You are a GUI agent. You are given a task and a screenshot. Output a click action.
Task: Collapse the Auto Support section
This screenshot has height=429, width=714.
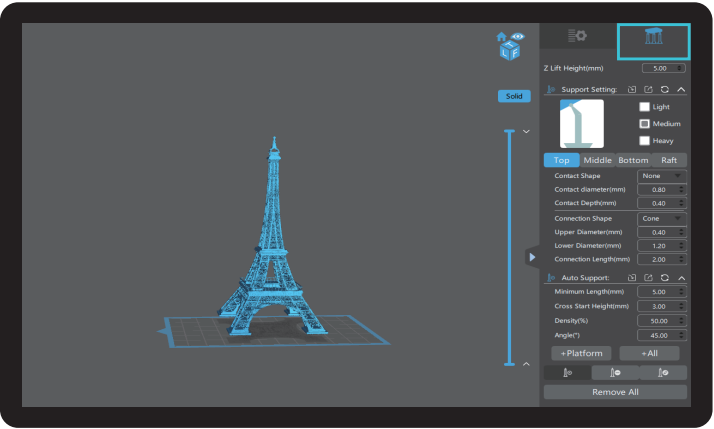[682, 277]
